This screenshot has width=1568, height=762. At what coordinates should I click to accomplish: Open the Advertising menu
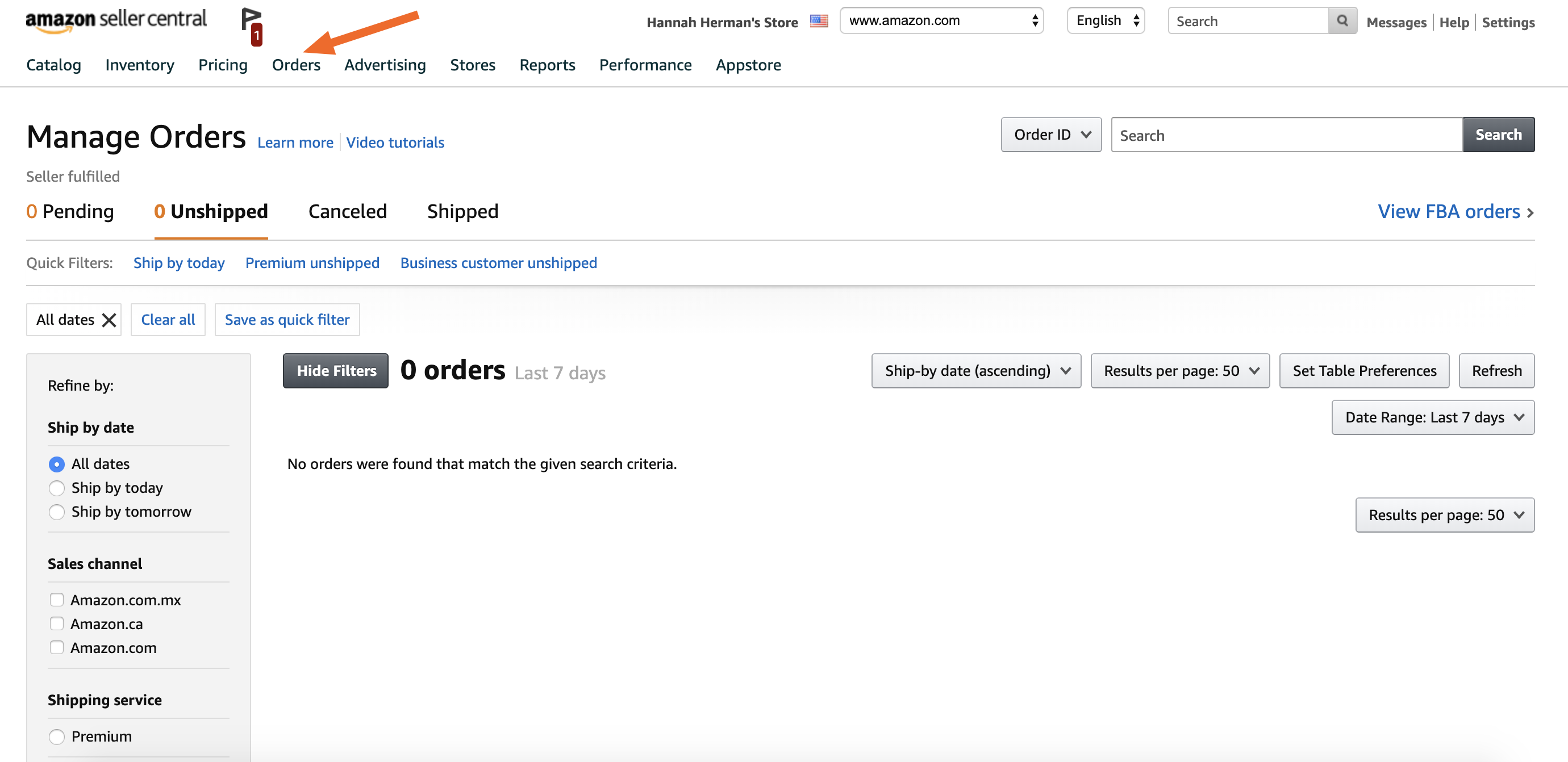click(385, 65)
